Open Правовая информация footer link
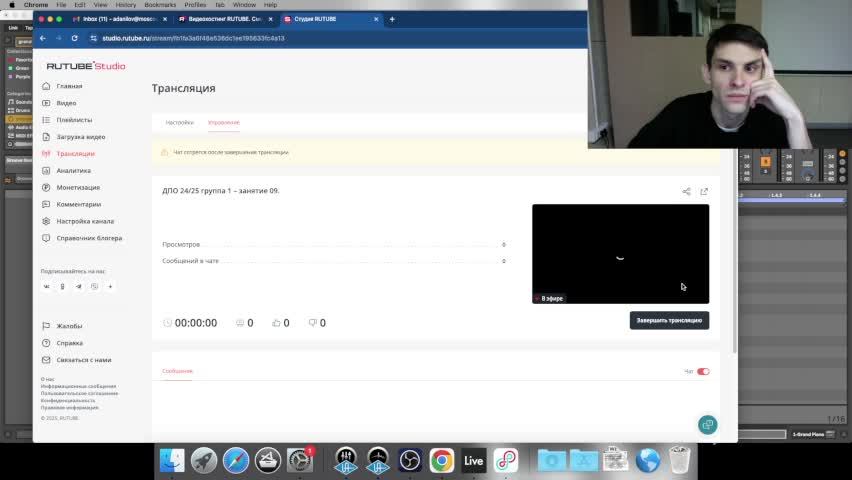Screen dimensions: 852x480 point(70,407)
